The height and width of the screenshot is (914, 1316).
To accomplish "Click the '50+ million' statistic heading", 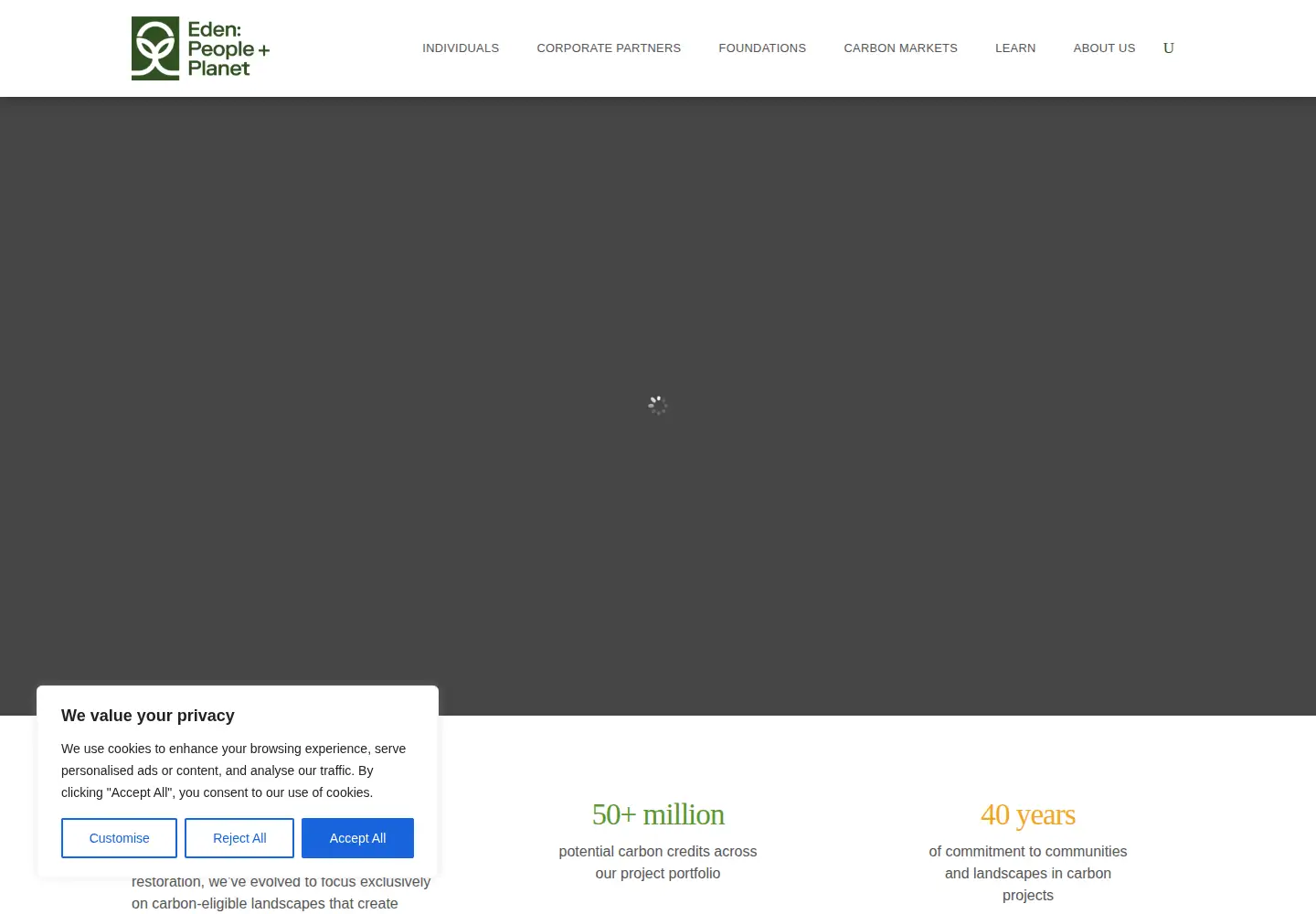I will click(x=658, y=814).
